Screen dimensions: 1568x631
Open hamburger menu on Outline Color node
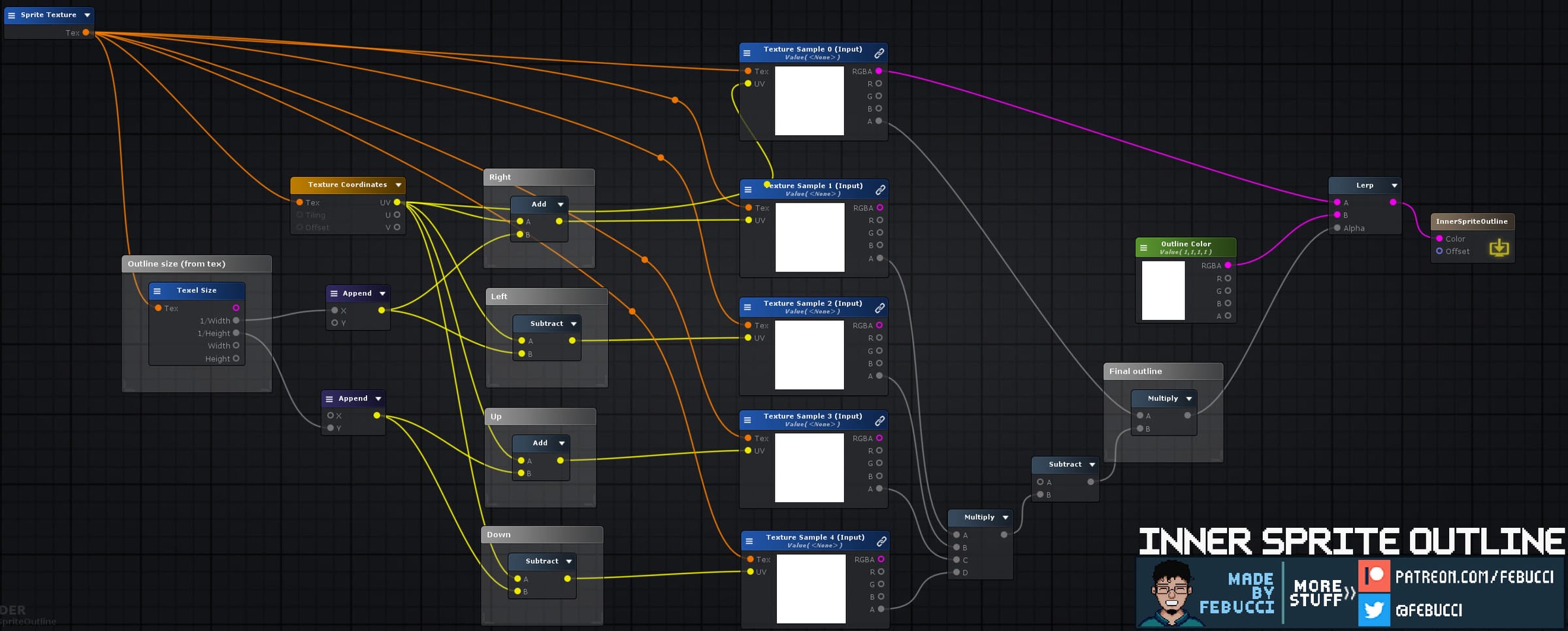[1143, 248]
